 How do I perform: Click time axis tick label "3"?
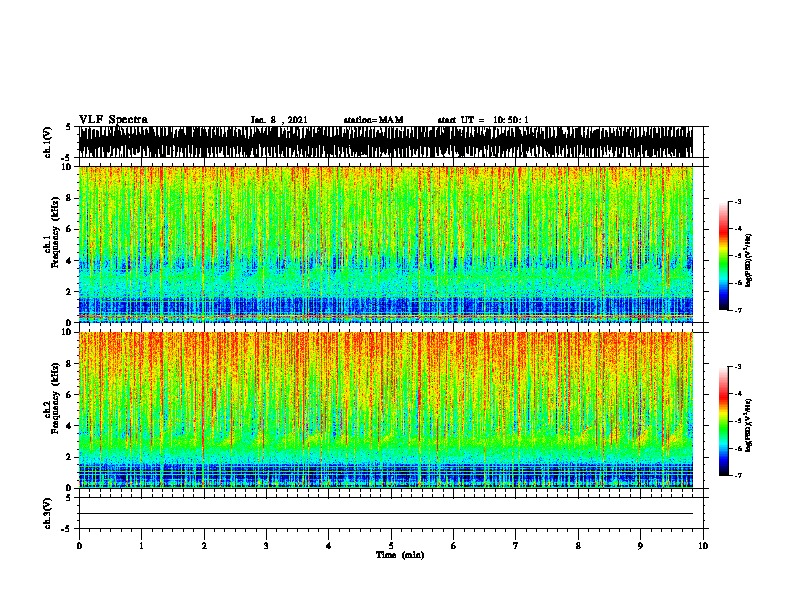pyautogui.click(x=266, y=545)
